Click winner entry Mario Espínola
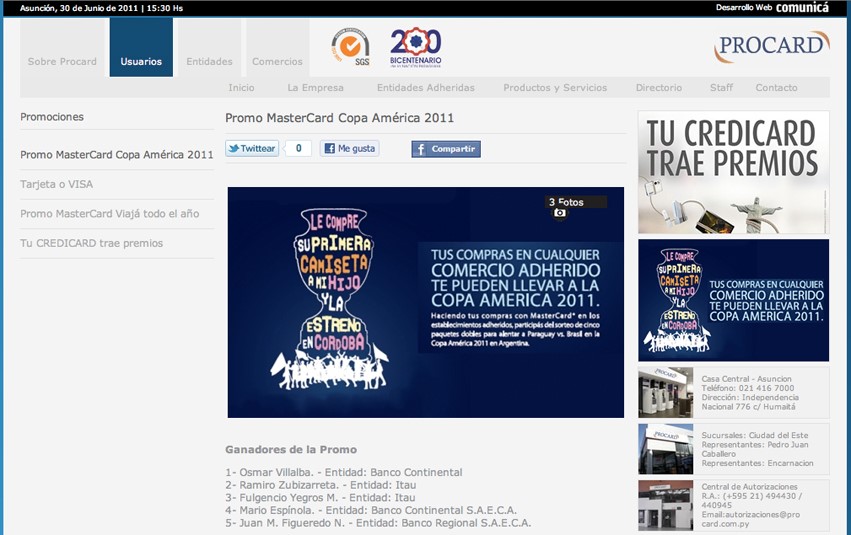This screenshot has width=851, height=535. pyautogui.click(x=371, y=510)
